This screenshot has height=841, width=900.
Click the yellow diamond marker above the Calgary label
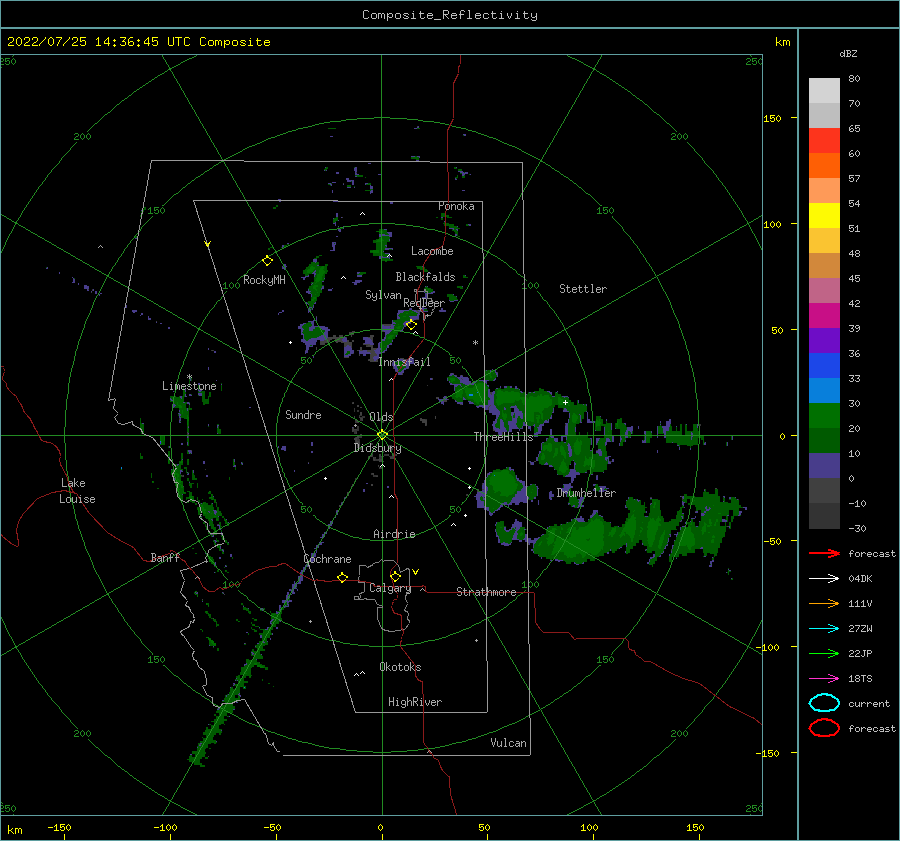[395, 576]
